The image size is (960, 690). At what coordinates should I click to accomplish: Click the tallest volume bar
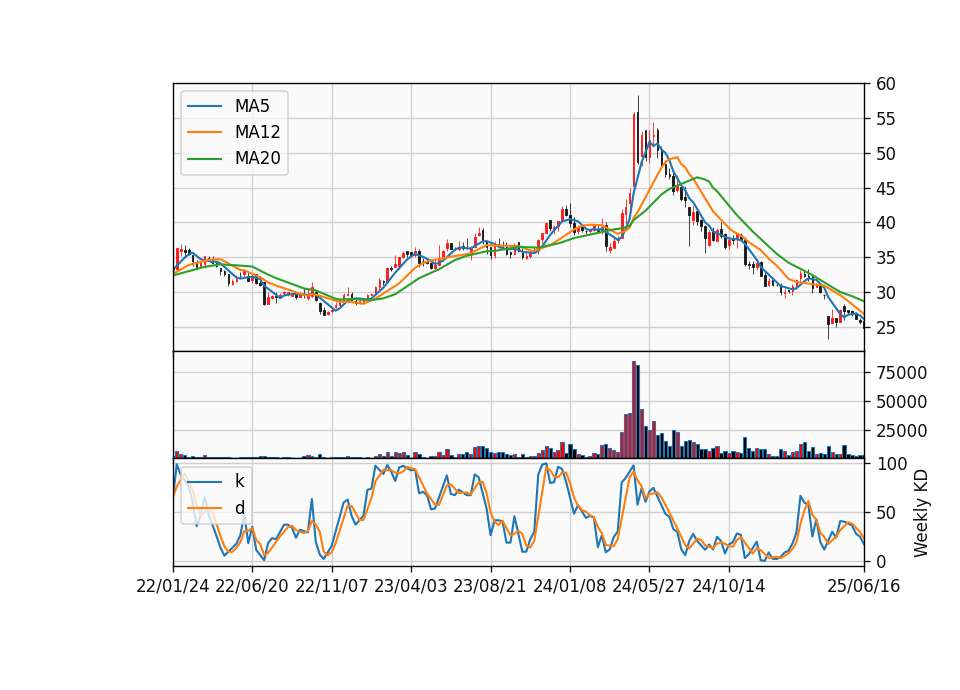pos(634,410)
